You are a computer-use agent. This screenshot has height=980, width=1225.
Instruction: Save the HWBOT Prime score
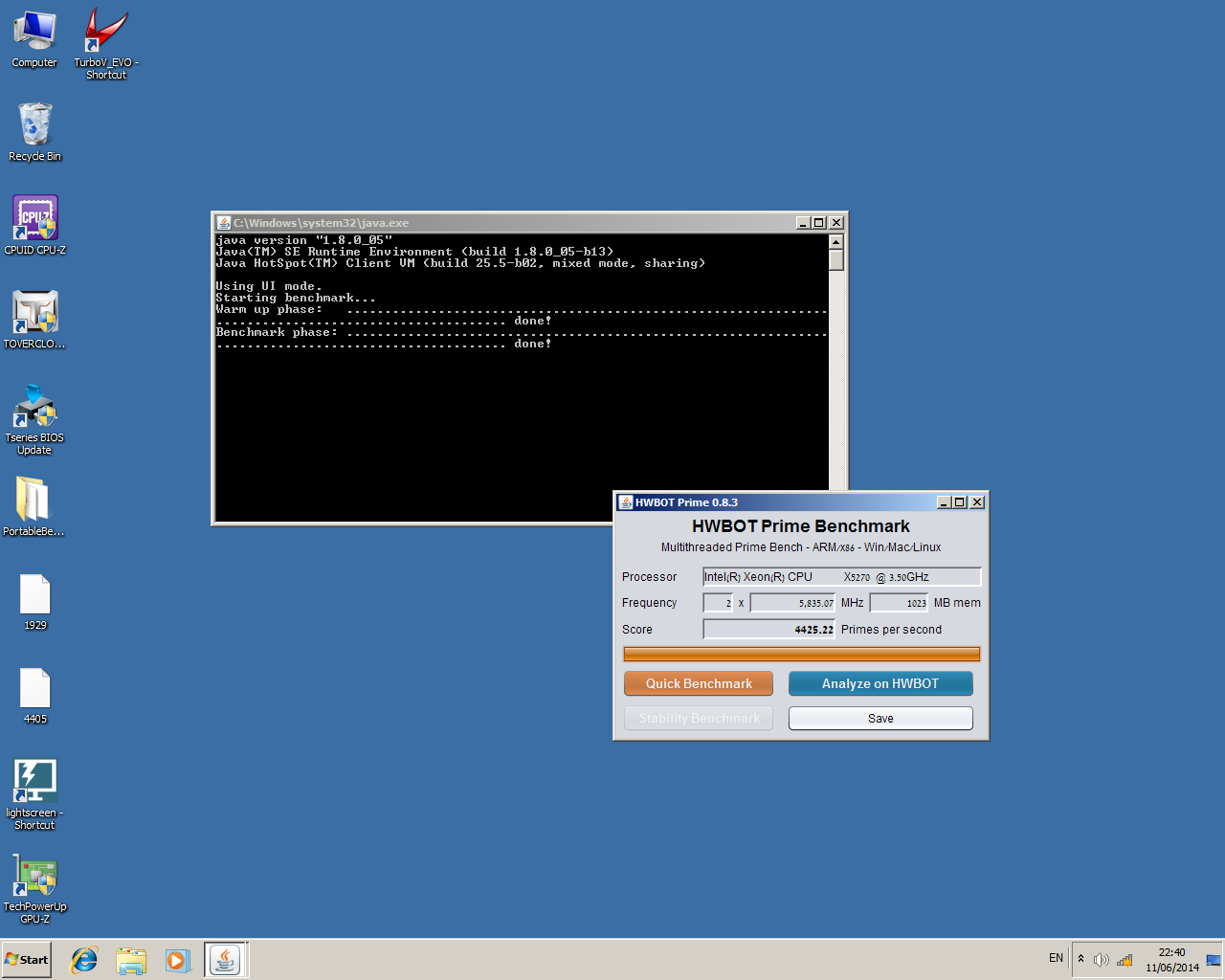pos(880,718)
